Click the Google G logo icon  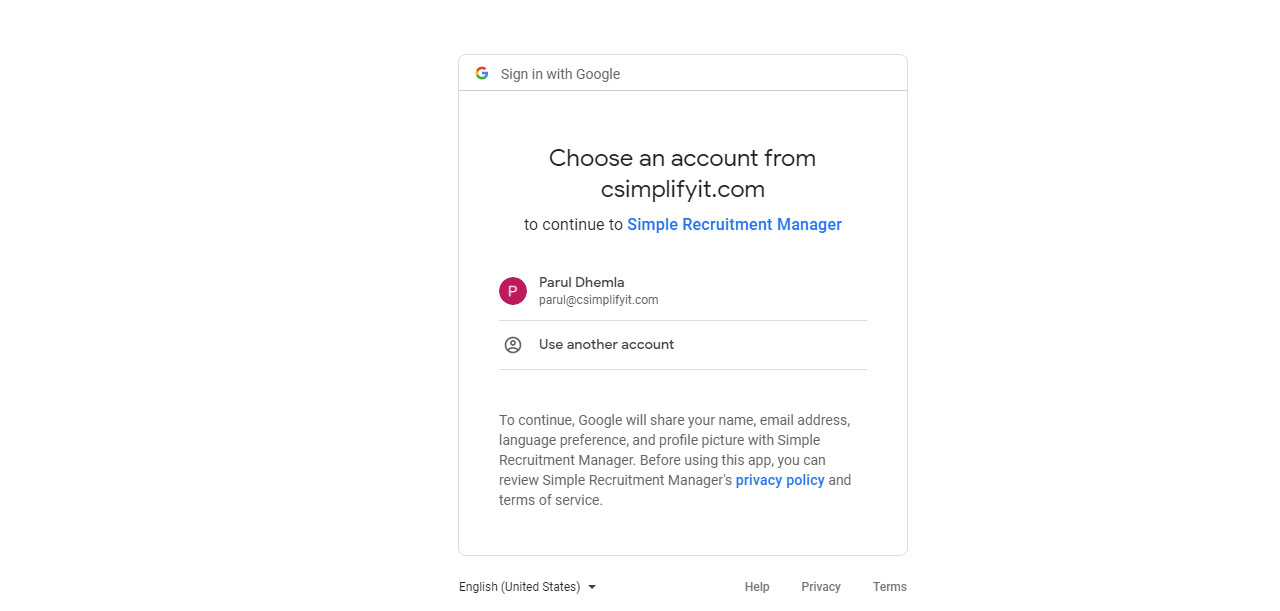click(x=482, y=73)
